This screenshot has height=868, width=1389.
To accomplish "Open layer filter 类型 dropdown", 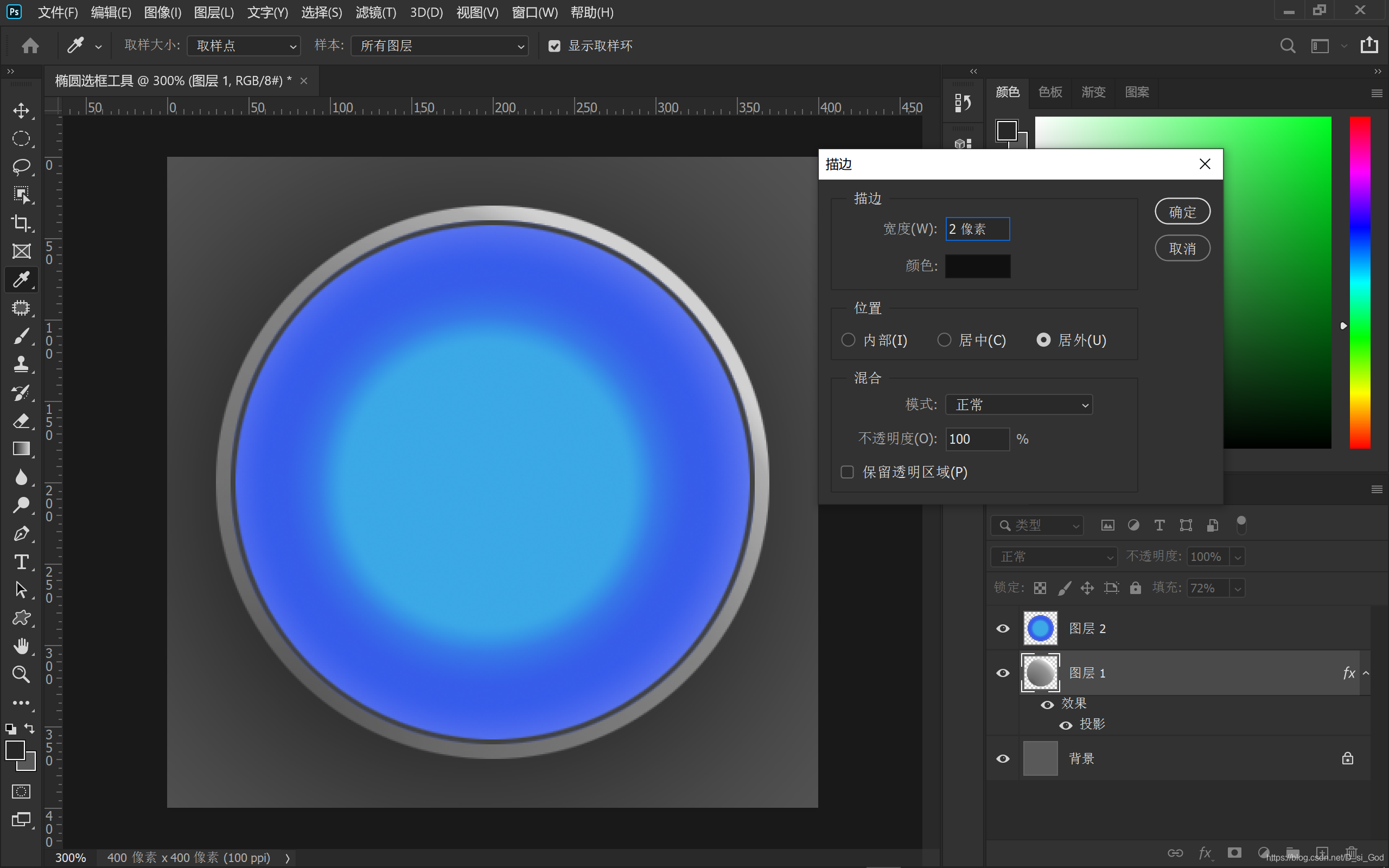I will pos(1037,525).
